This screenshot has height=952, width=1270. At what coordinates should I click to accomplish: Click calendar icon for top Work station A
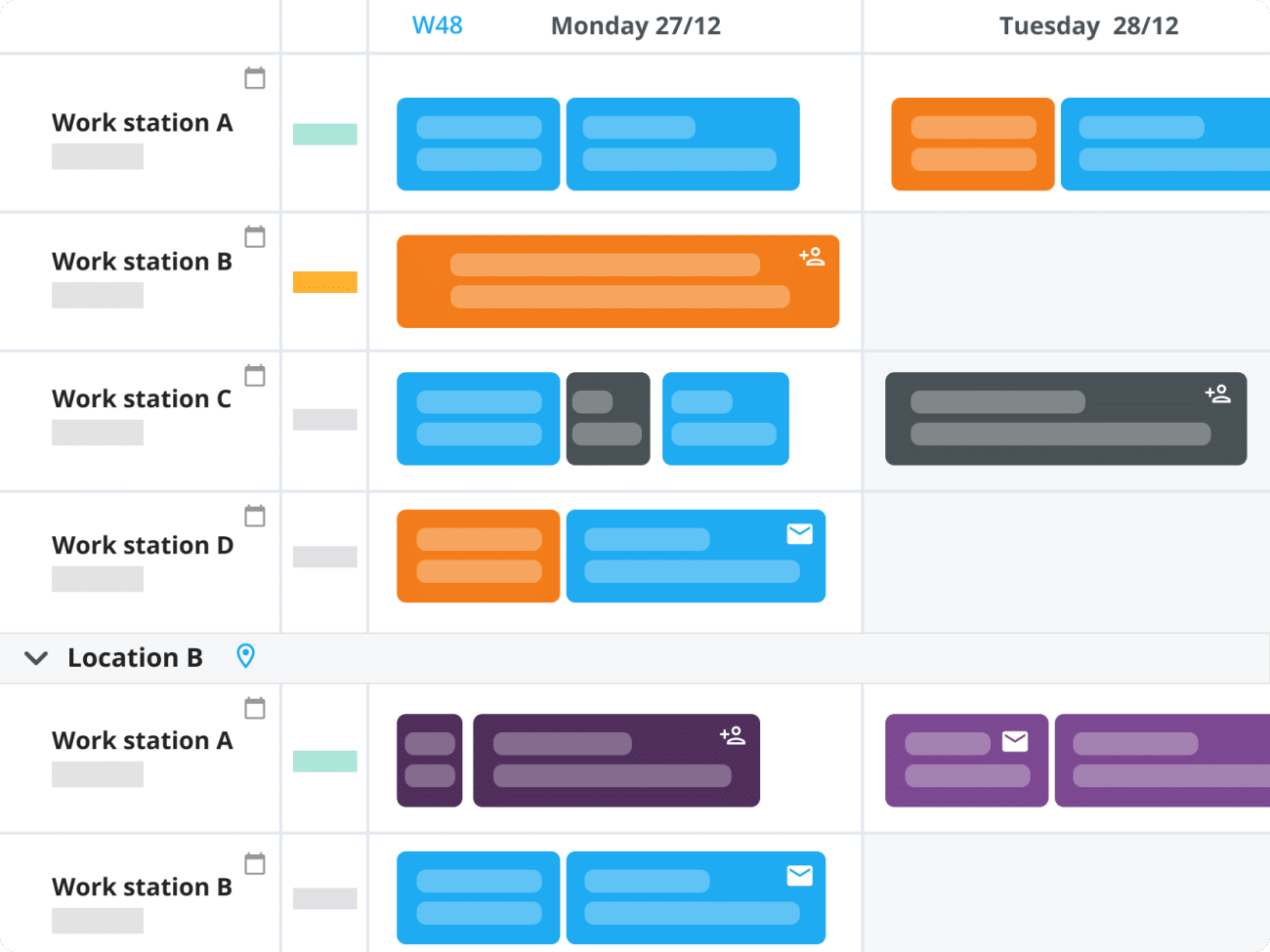pyautogui.click(x=255, y=78)
